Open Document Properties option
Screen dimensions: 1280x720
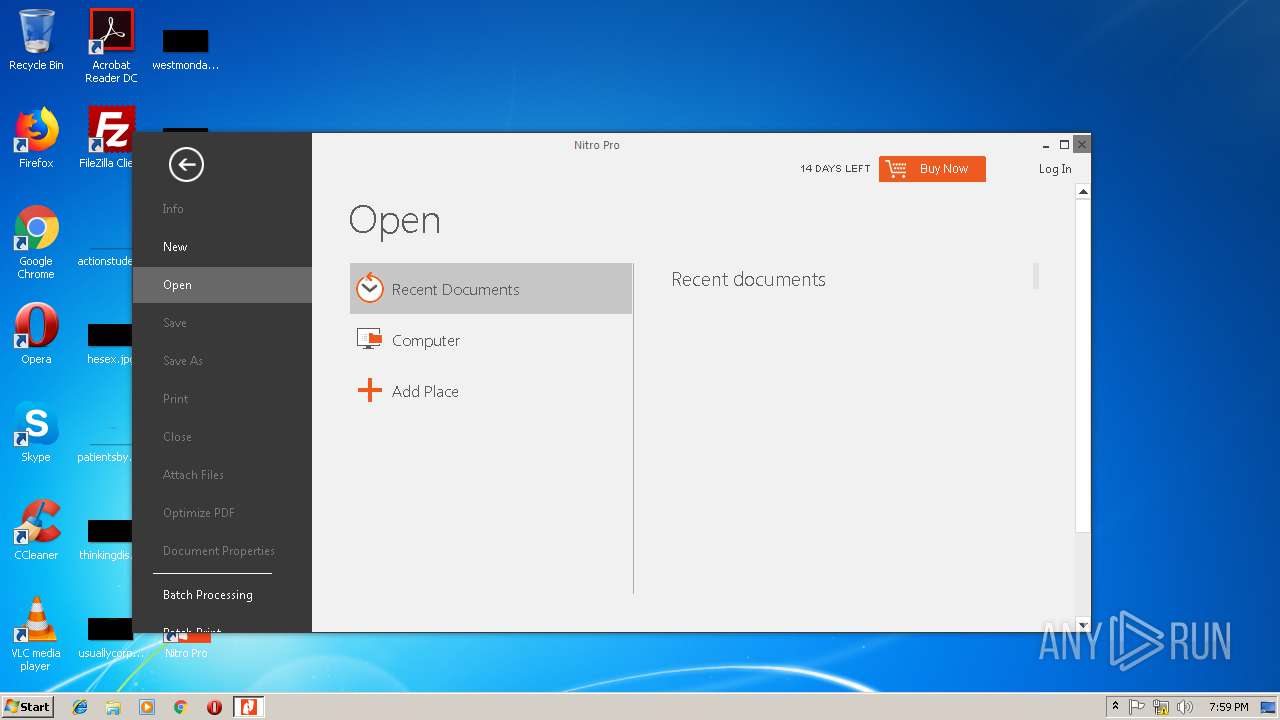pos(219,551)
